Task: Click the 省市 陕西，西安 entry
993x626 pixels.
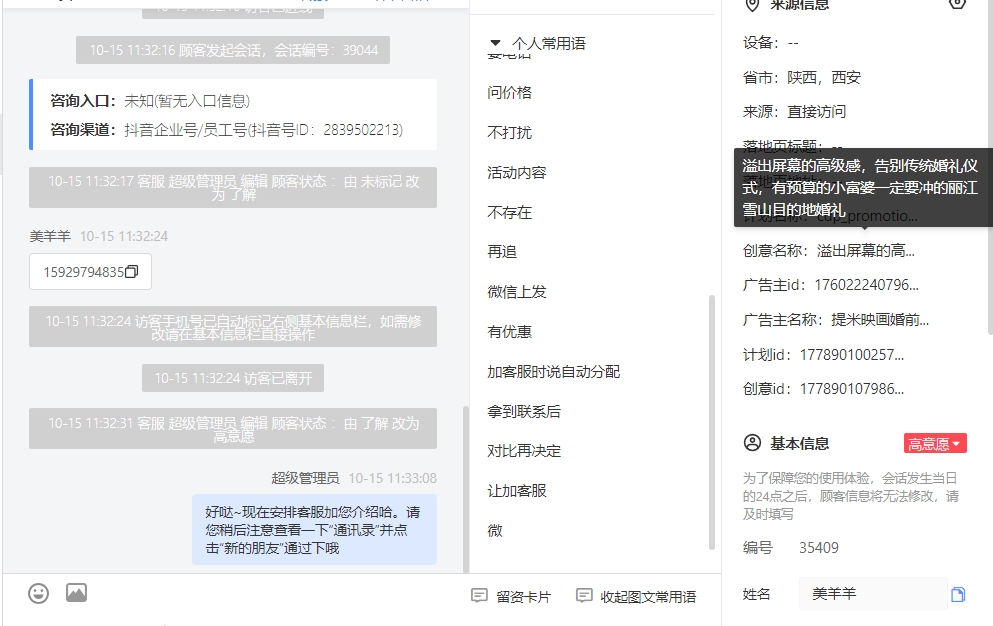Action: coord(802,77)
